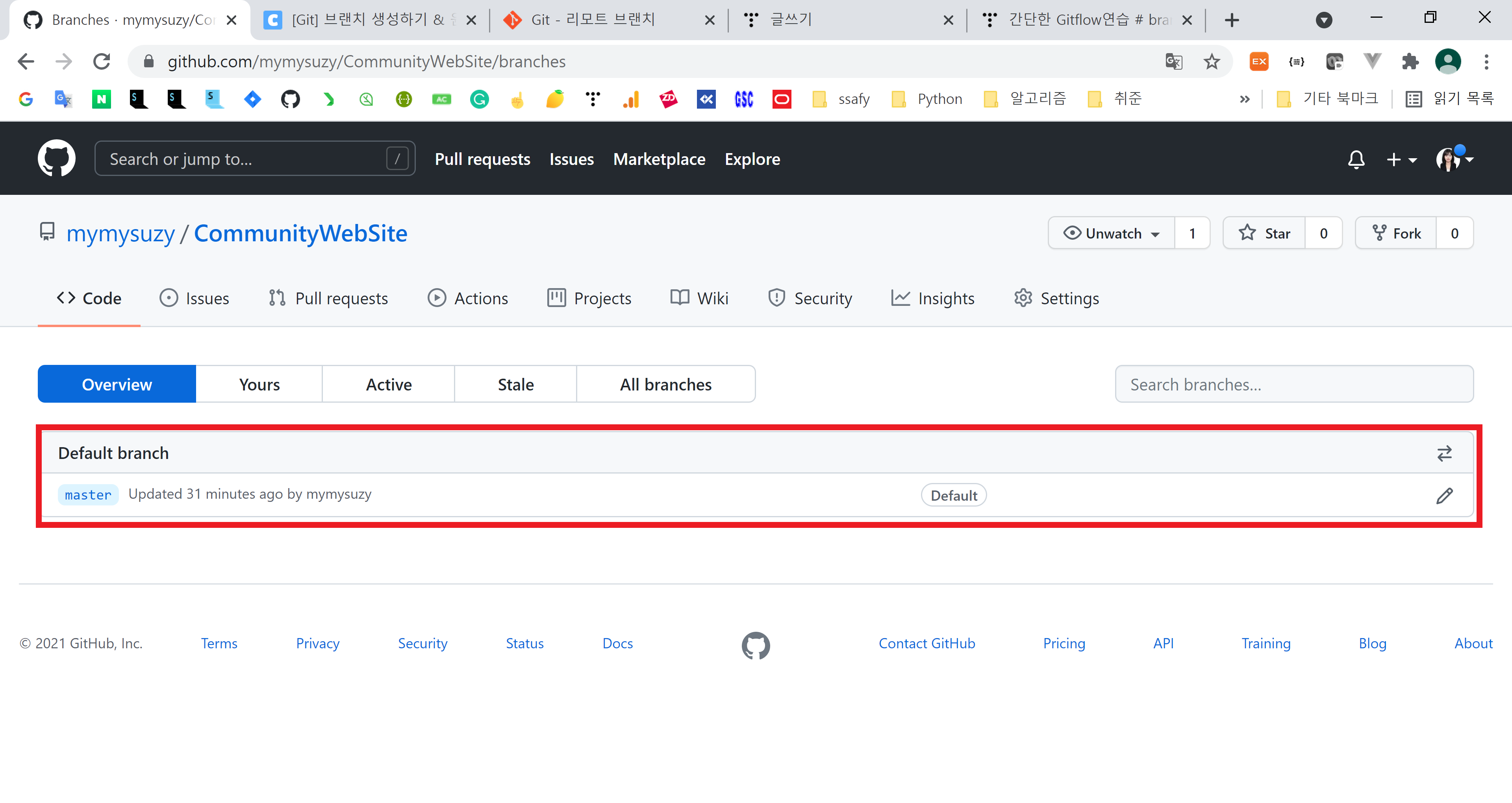Bookmark this page with the star icon
Screen dimensions: 1512x803
[1212, 62]
